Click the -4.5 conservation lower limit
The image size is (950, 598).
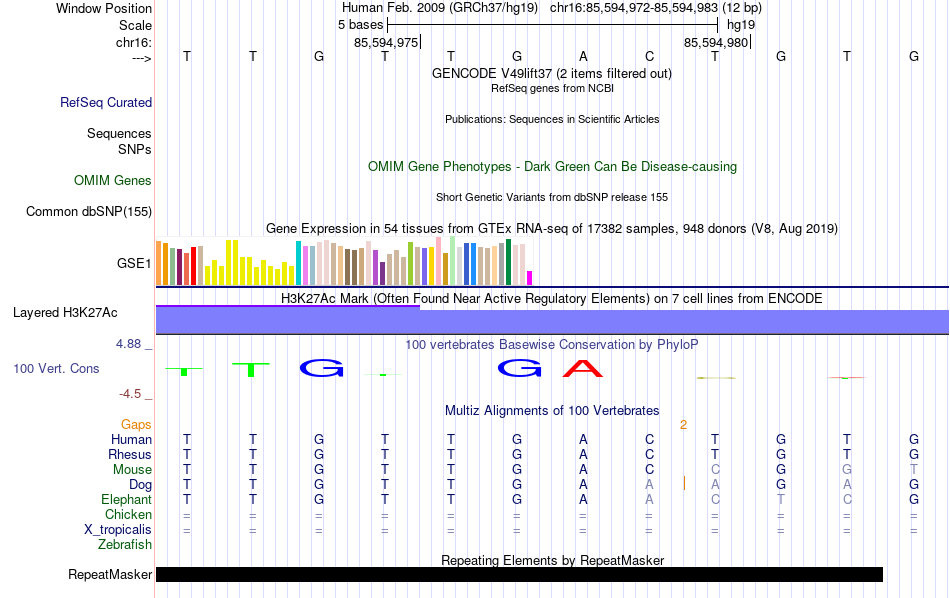(130, 394)
